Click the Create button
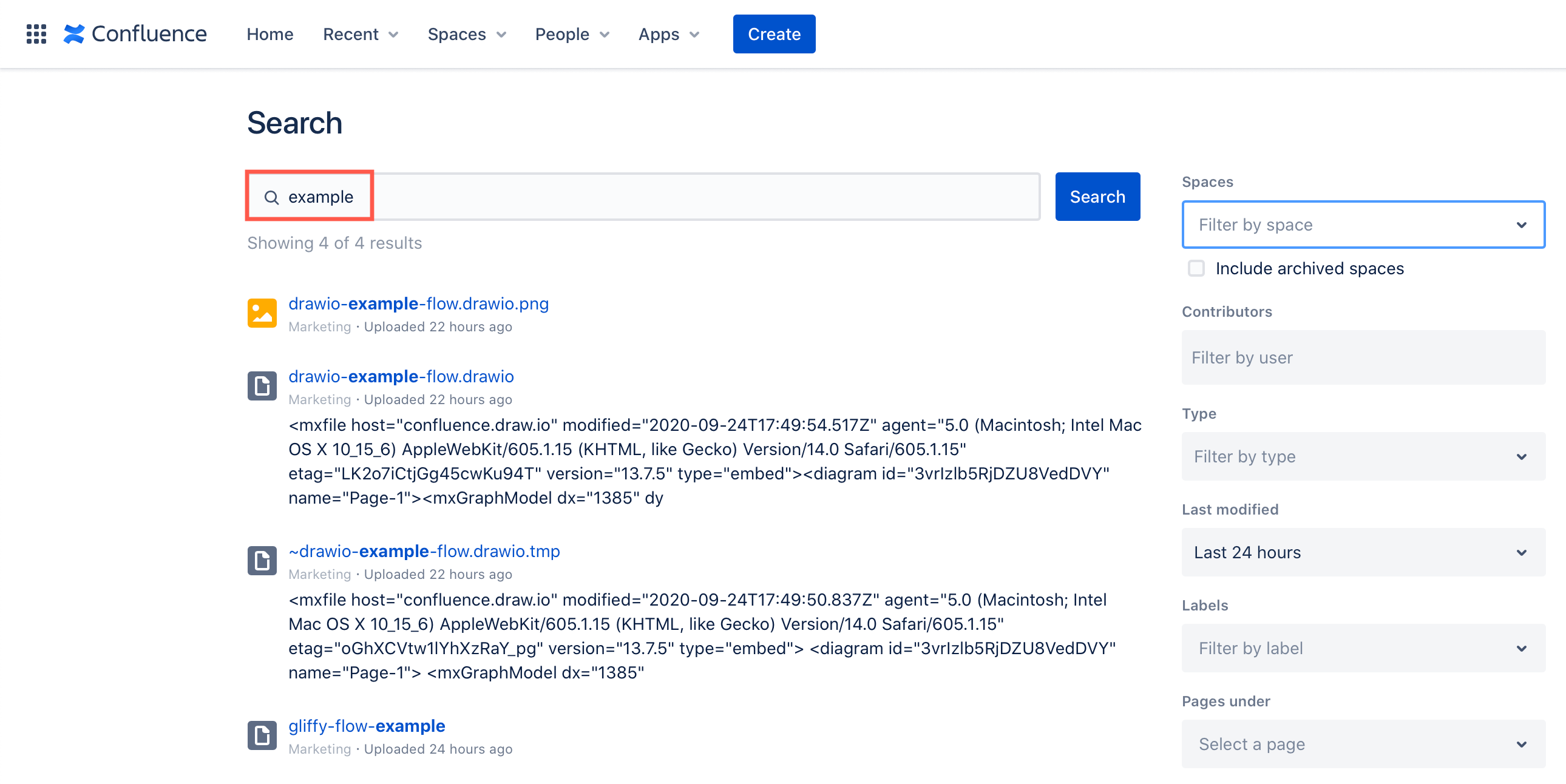 (x=774, y=33)
